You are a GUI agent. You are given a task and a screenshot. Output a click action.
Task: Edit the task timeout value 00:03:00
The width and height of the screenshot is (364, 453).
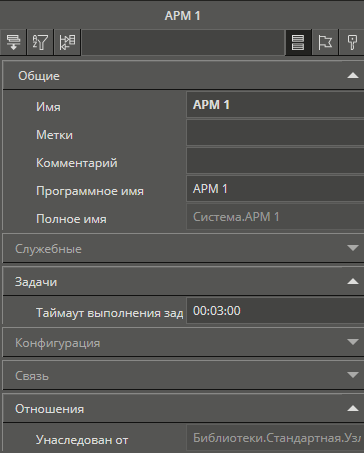(275, 311)
